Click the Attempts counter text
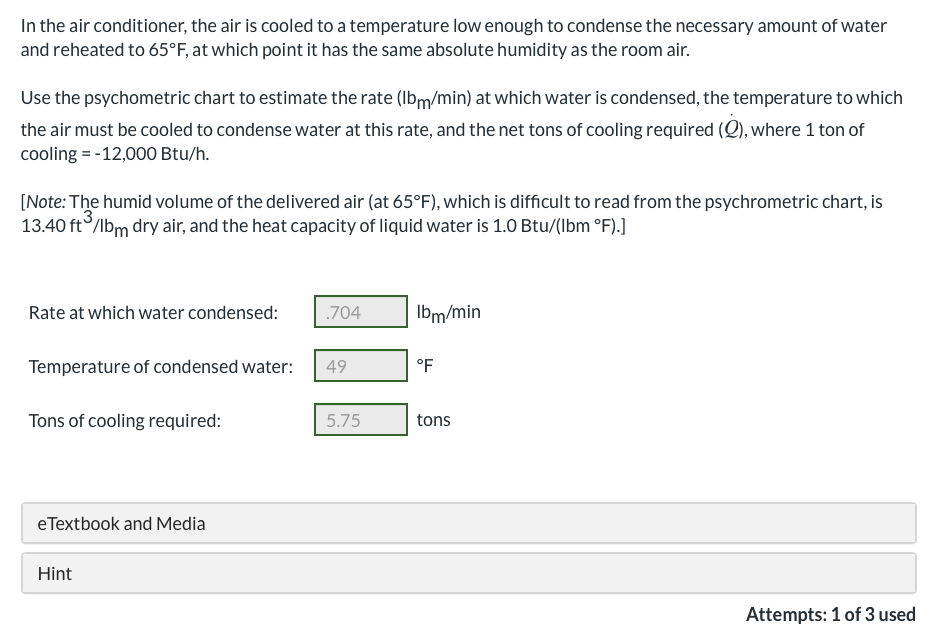The width and height of the screenshot is (934, 638). pyautogui.click(x=831, y=614)
